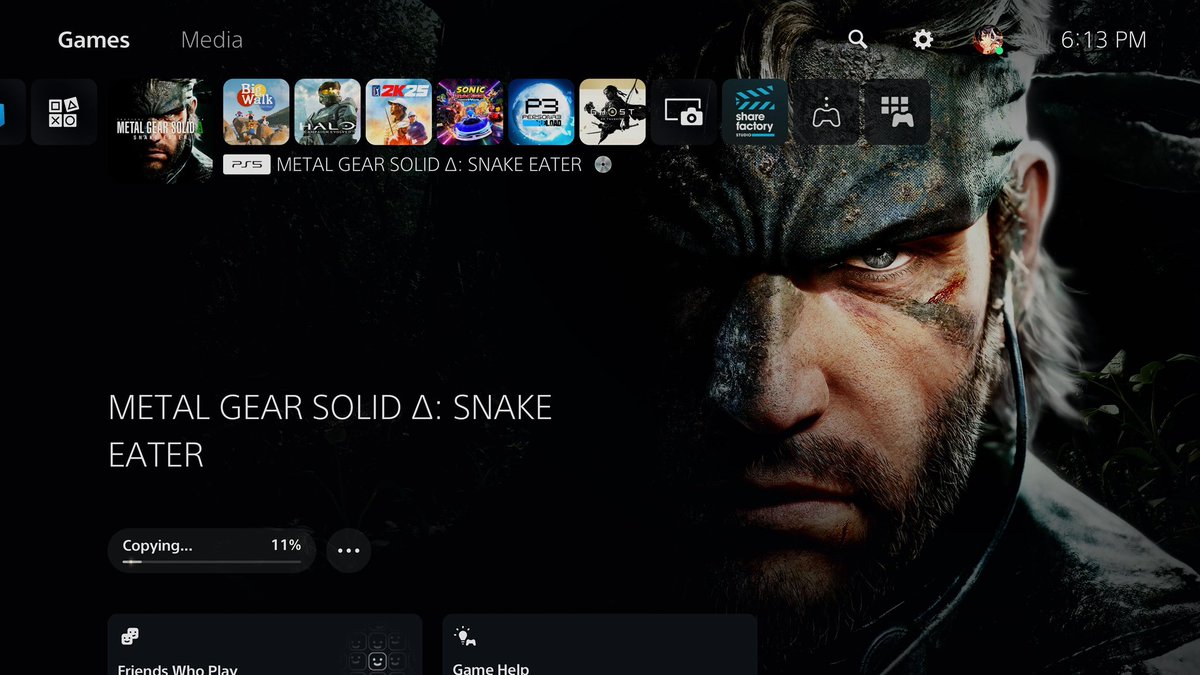The width and height of the screenshot is (1200, 675).
Task: Click the Copying progress button
Action: tap(212, 550)
